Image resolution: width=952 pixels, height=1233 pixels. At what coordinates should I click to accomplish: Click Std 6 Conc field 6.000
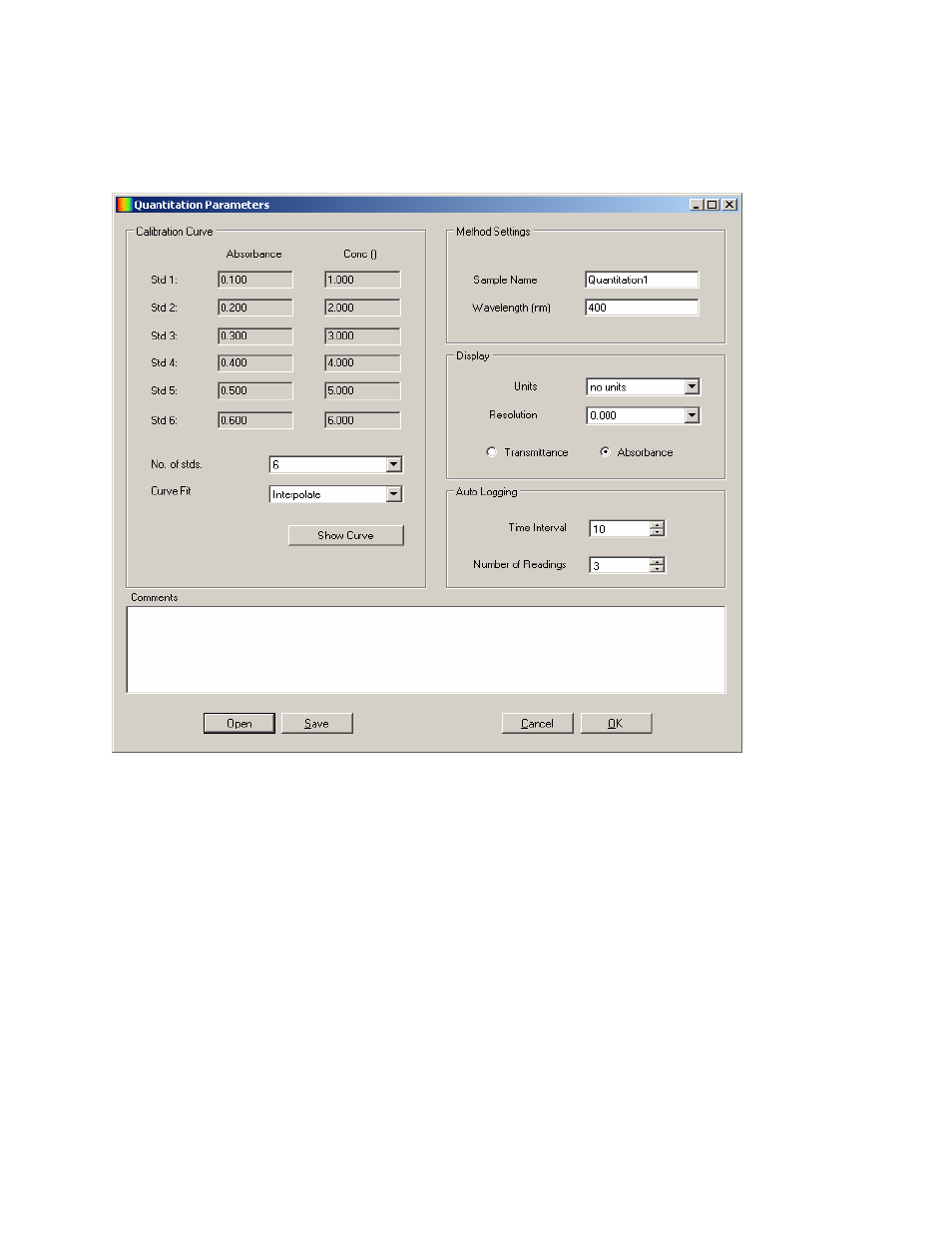point(362,420)
